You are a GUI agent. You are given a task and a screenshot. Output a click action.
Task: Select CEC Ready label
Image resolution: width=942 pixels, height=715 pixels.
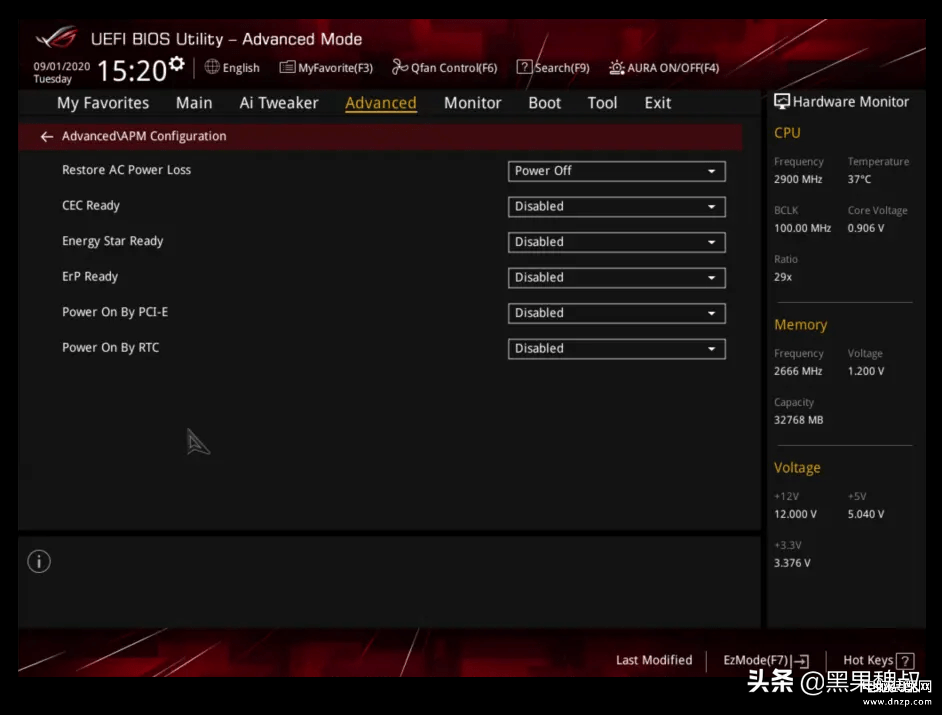(x=91, y=205)
